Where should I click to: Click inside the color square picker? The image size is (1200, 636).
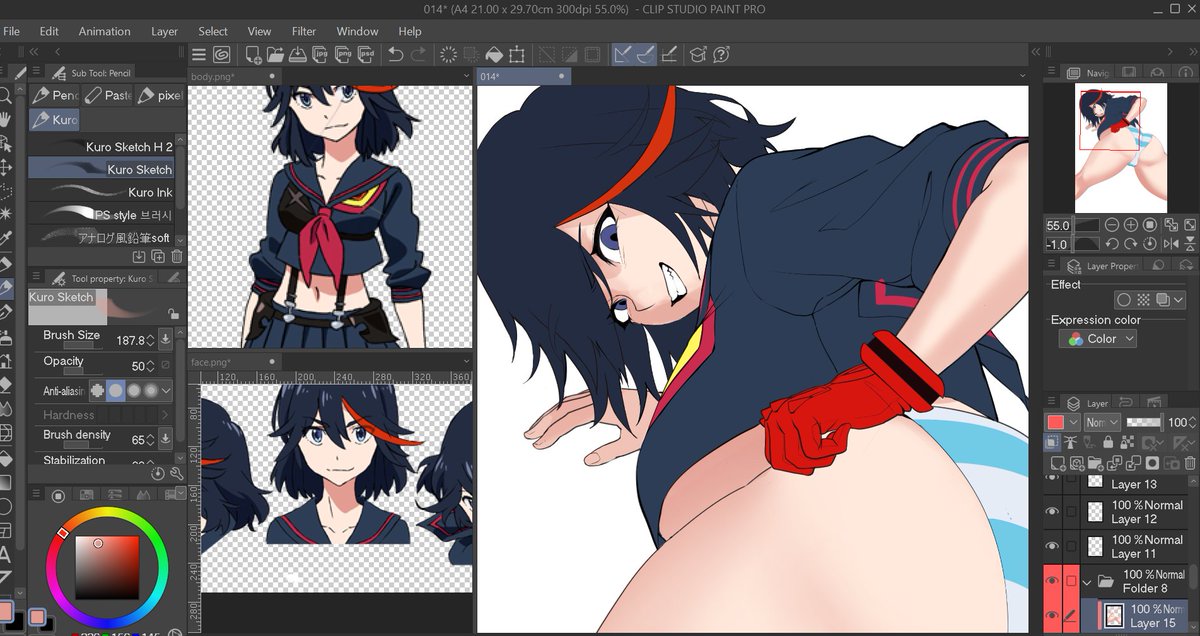point(107,567)
